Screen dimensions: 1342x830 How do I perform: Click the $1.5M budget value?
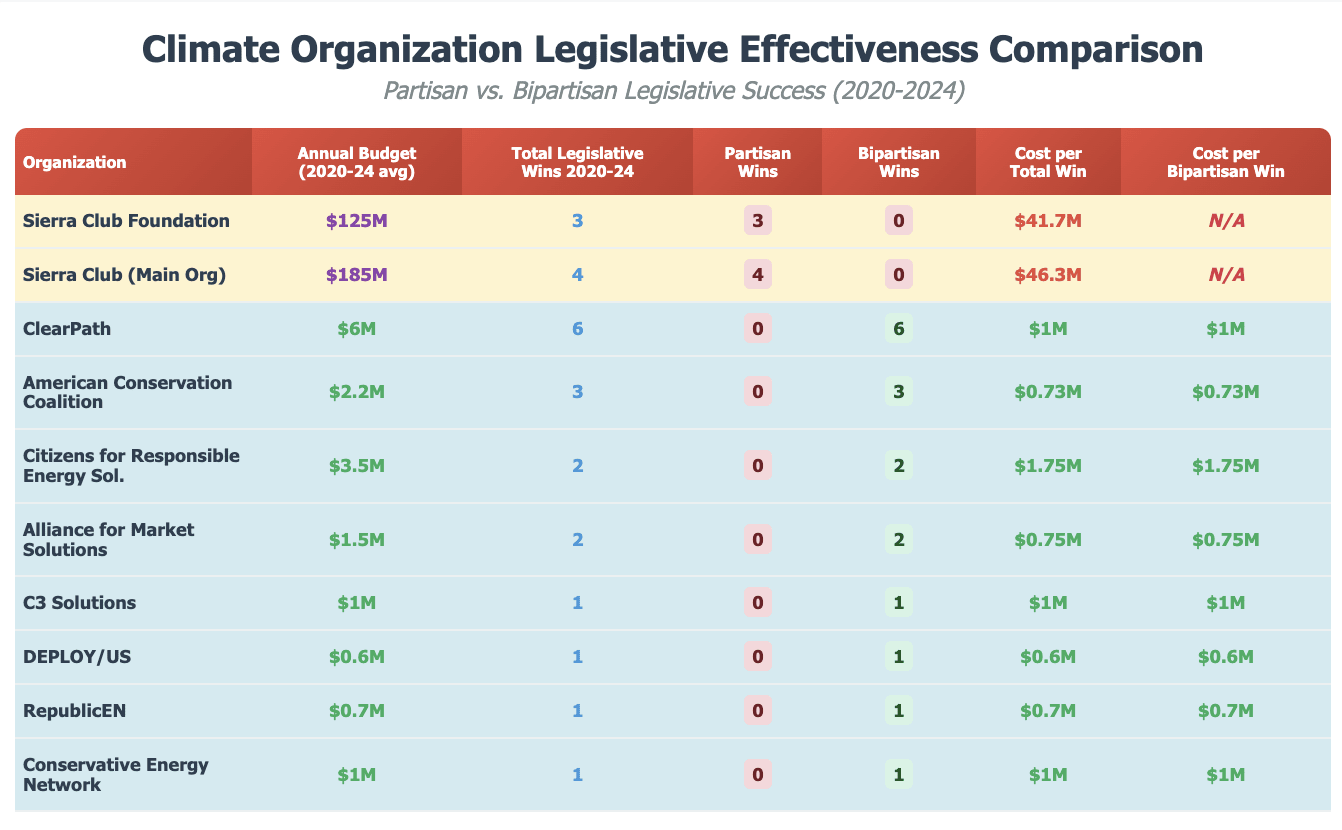point(357,539)
